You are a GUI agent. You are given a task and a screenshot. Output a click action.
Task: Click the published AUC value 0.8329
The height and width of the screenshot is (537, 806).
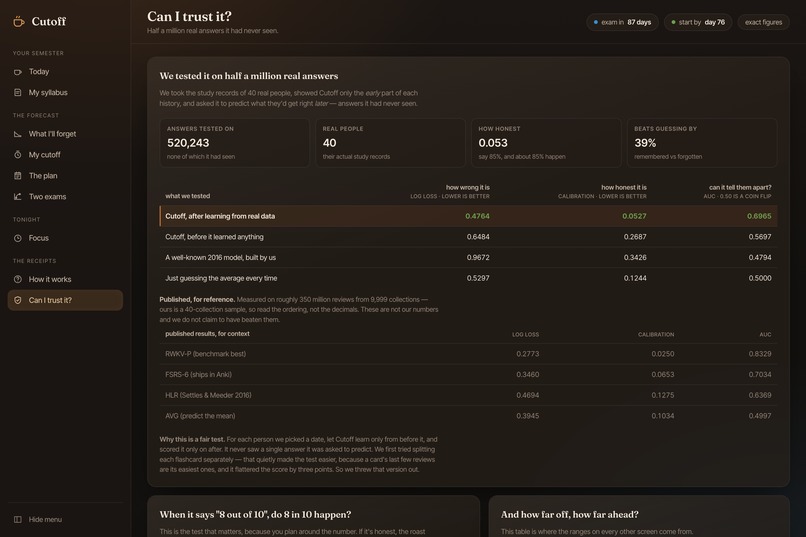[760, 354]
